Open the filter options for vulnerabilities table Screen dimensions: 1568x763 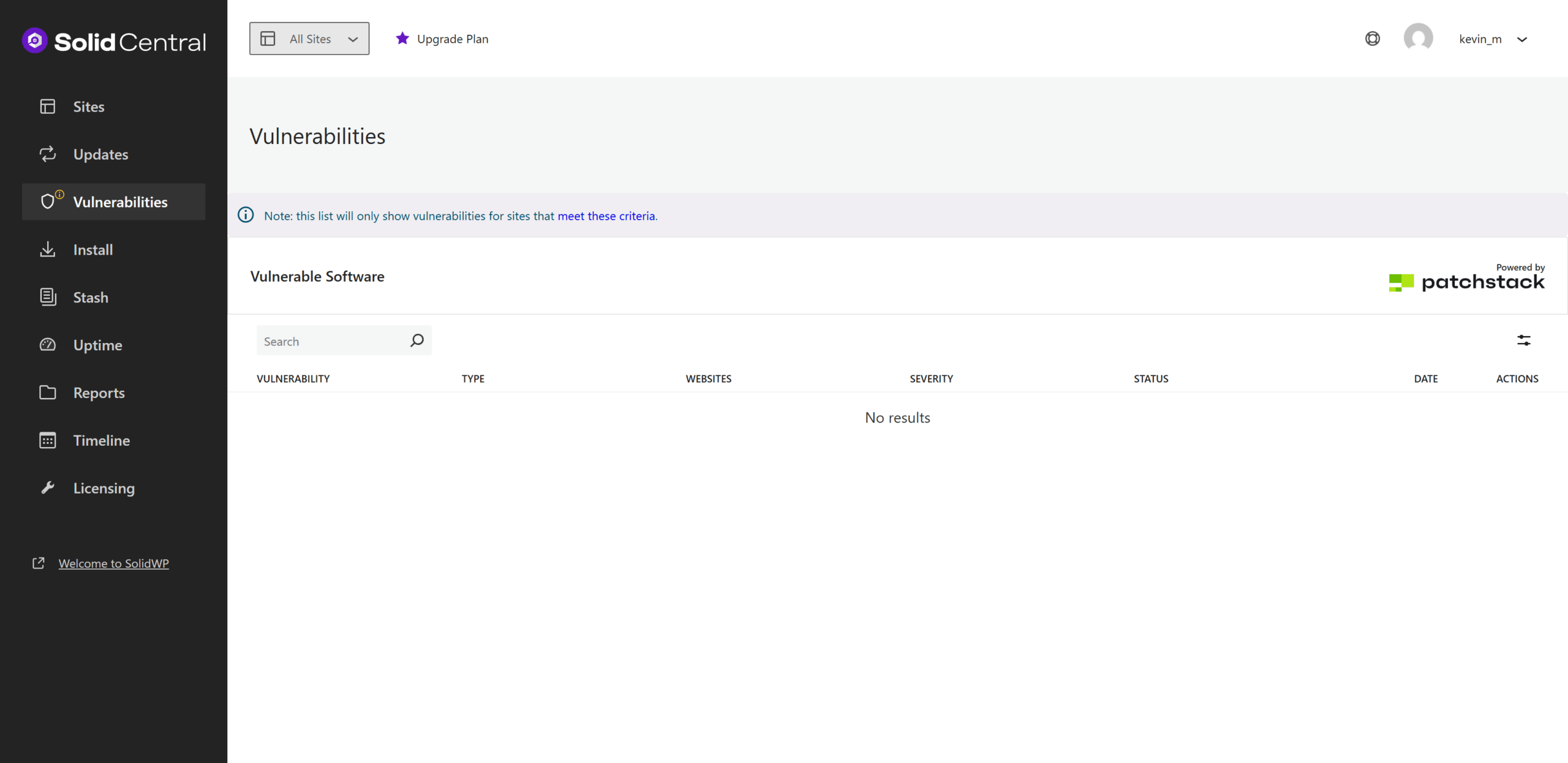1524,340
